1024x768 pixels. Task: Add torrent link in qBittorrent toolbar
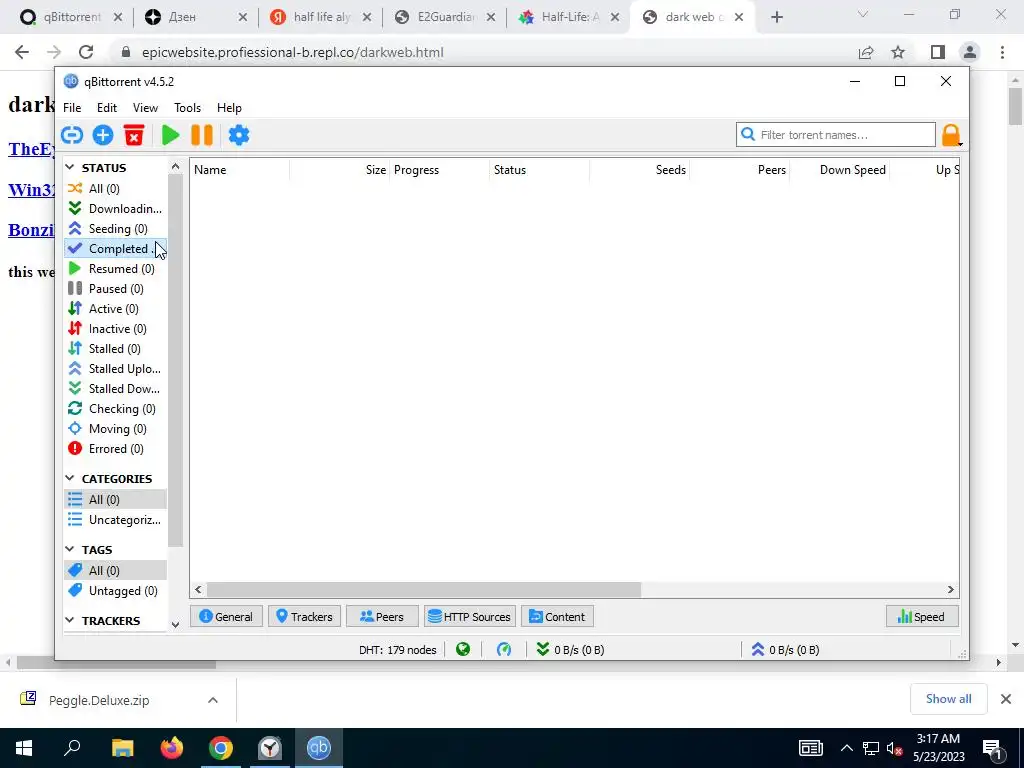pos(72,135)
